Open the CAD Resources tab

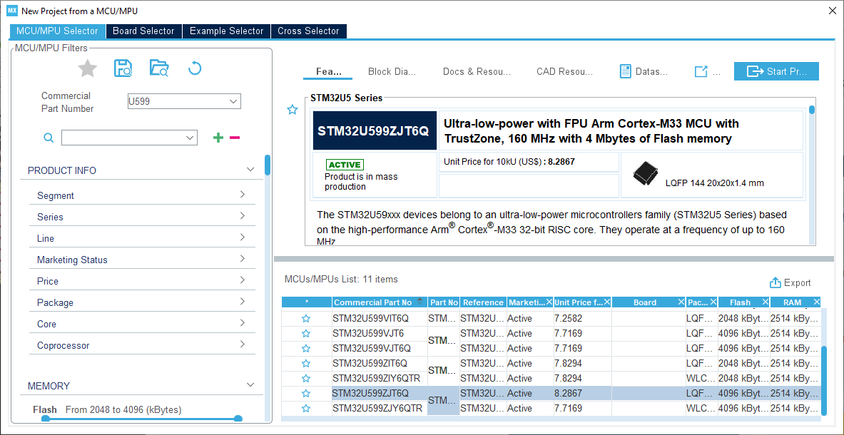[x=564, y=72]
